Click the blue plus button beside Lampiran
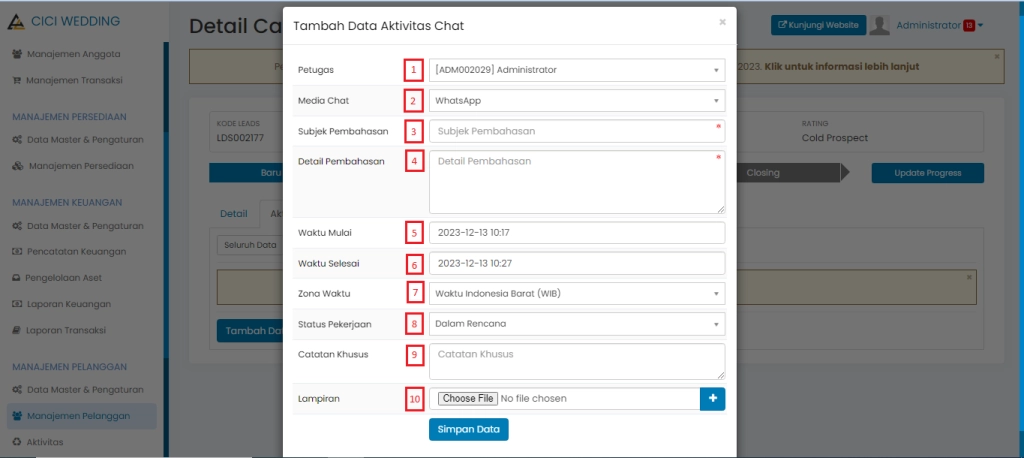The image size is (1024, 458). point(712,398)
